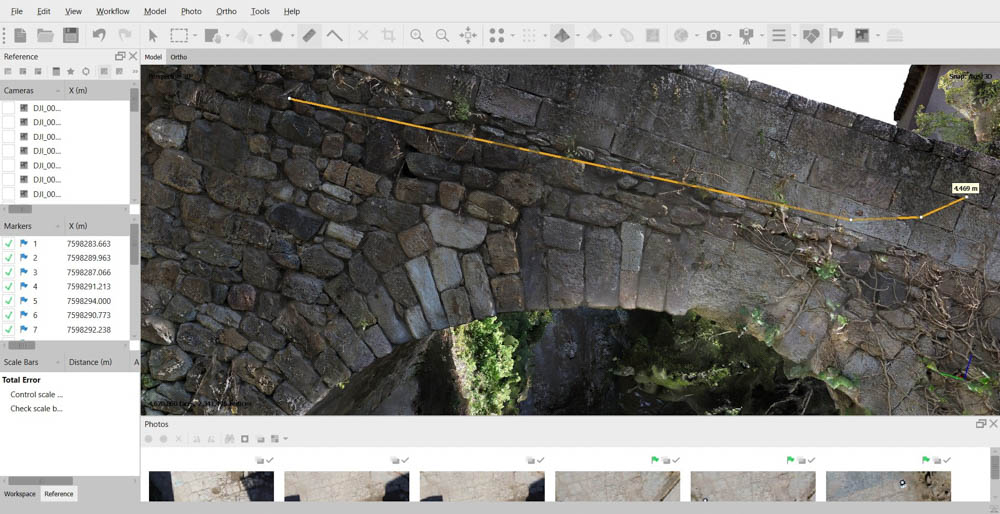Select the 'Control scale ...' row
Screen dimensions: 1000x514
(x=37, y=394)
